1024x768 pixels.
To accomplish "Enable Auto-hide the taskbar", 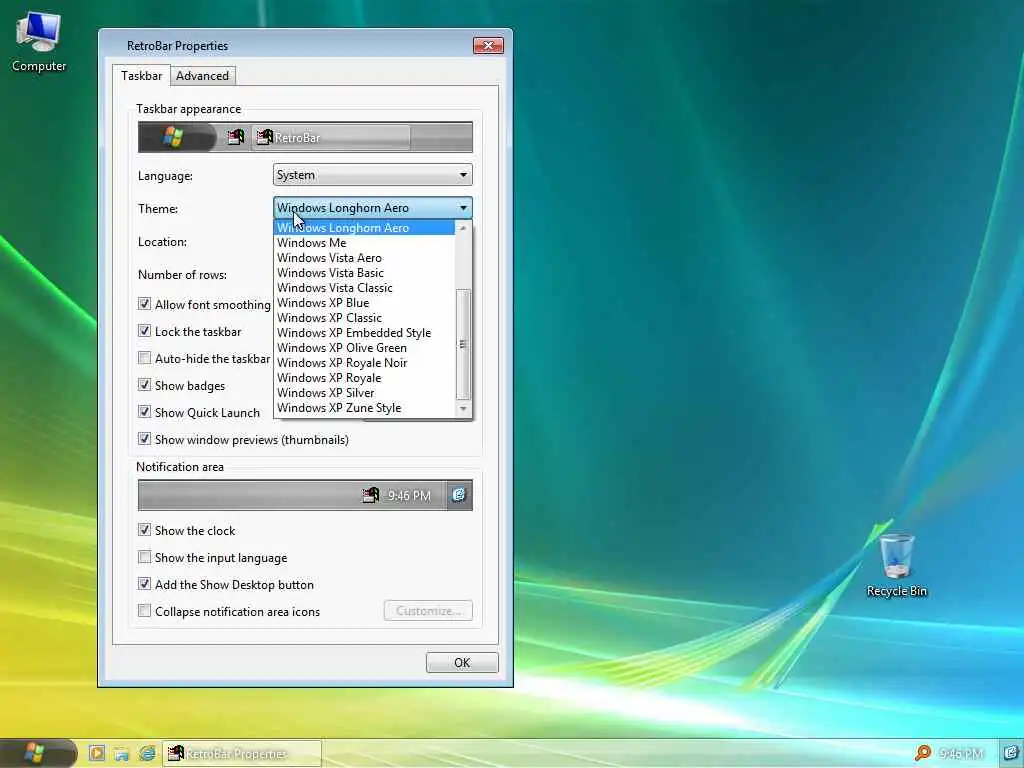I will point(144,358).
